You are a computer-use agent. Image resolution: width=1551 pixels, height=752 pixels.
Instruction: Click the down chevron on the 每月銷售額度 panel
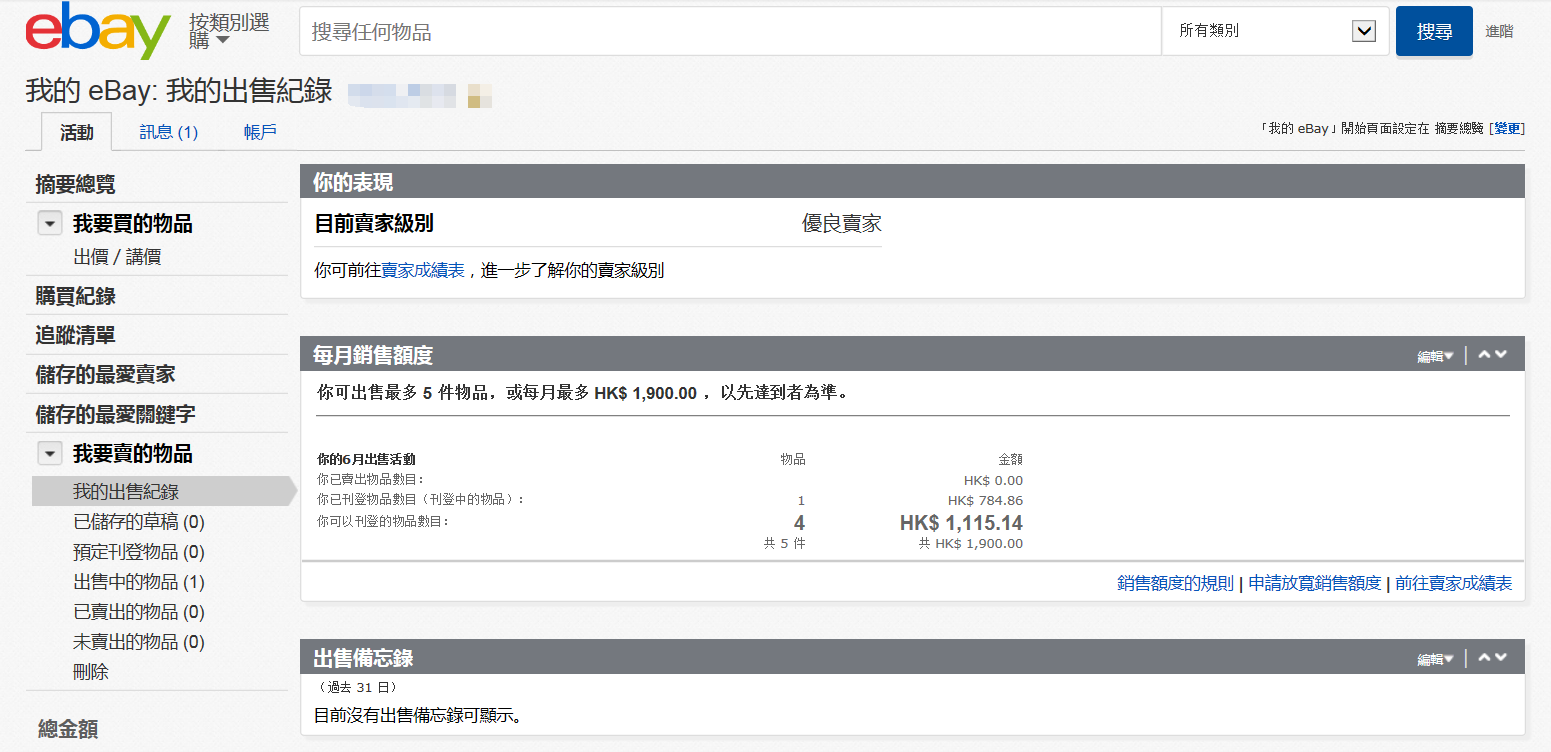1501,354
